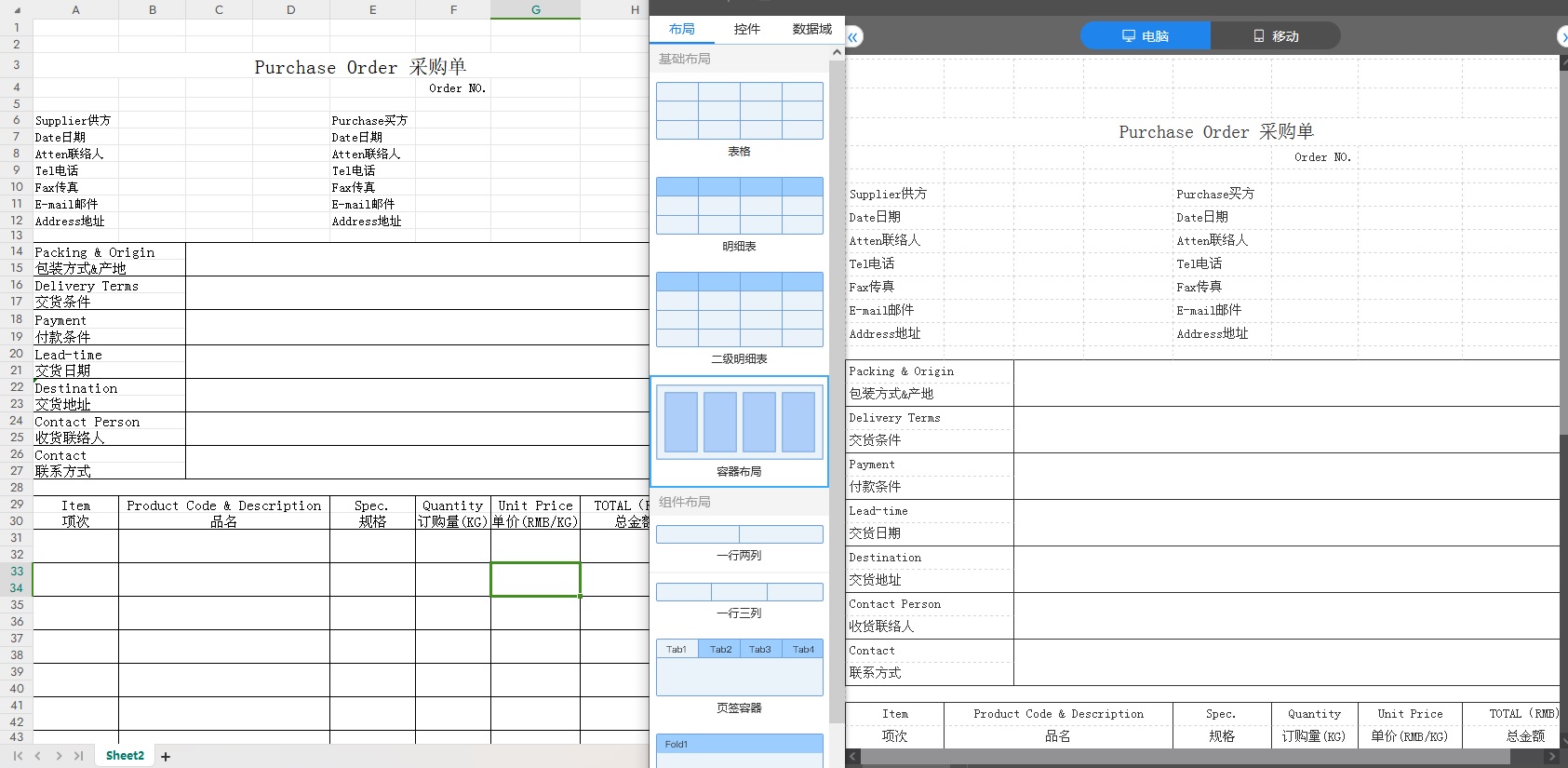This screenshot has width=1568, height=768.
Task: Open the 控件 controls tab
Action: (746, 29)
